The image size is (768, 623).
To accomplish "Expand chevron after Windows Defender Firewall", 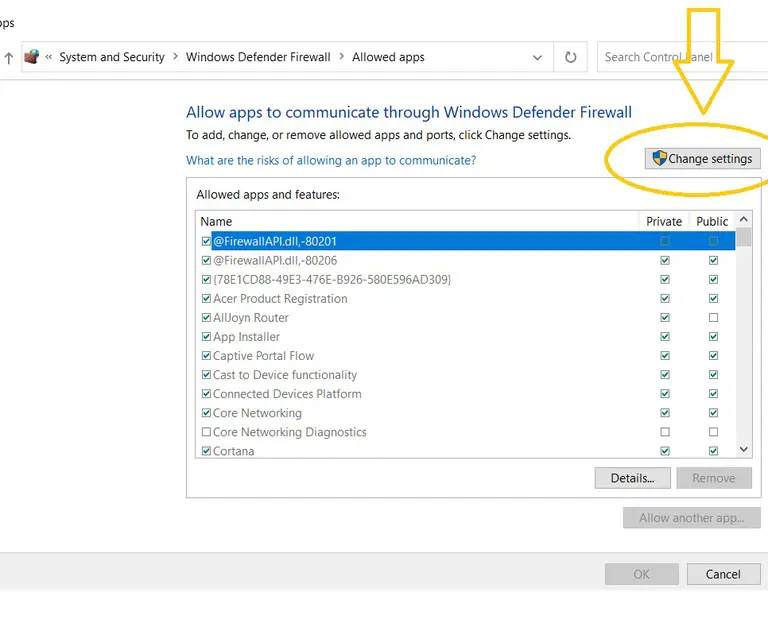I will (341, 57).
